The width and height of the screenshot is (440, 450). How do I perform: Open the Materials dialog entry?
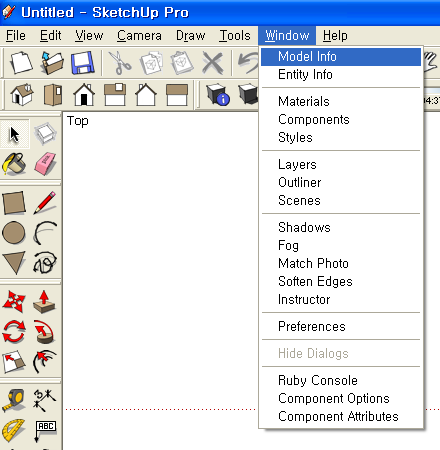(341, 102)
